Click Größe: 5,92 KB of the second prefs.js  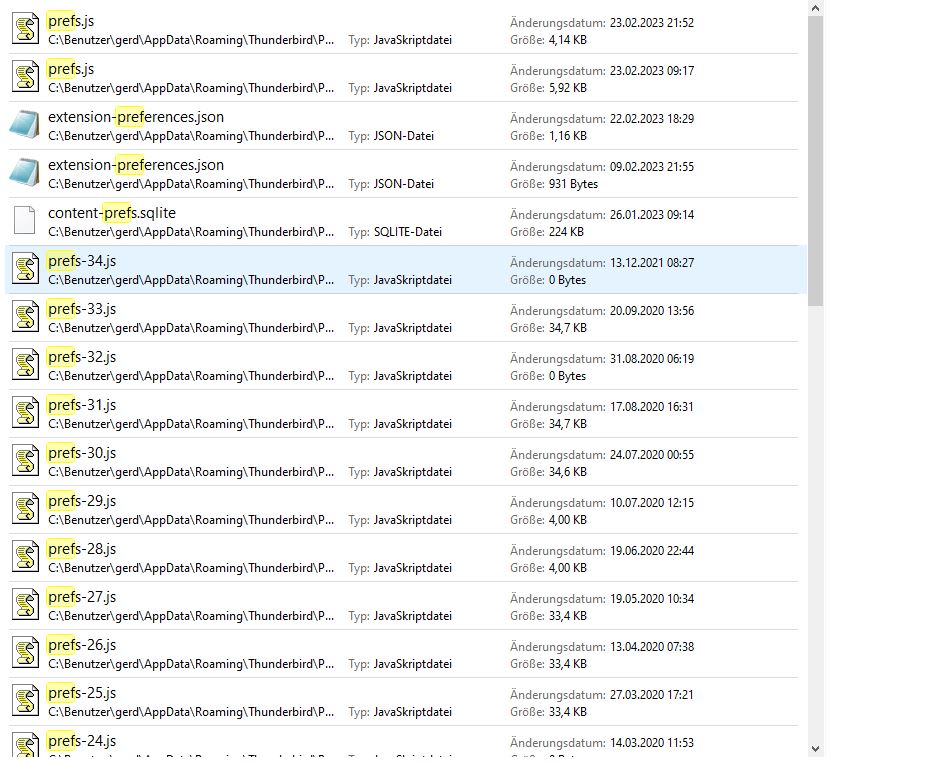point(549,88)
